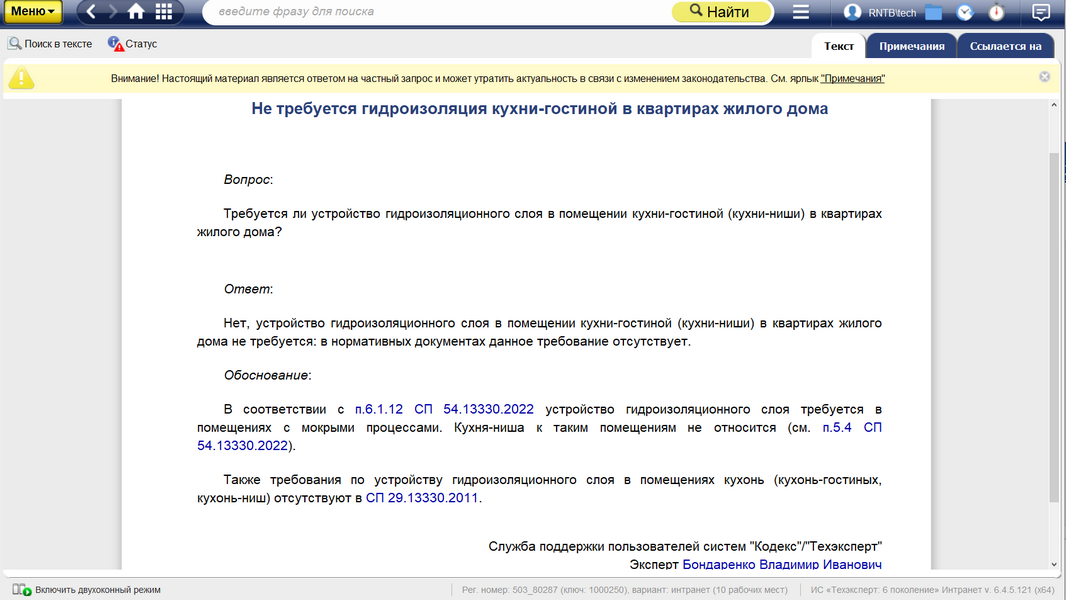Go to the home page icon
Image resolution: width=1066 pixels, height=600 pixels.
click(x=136, y=12)
